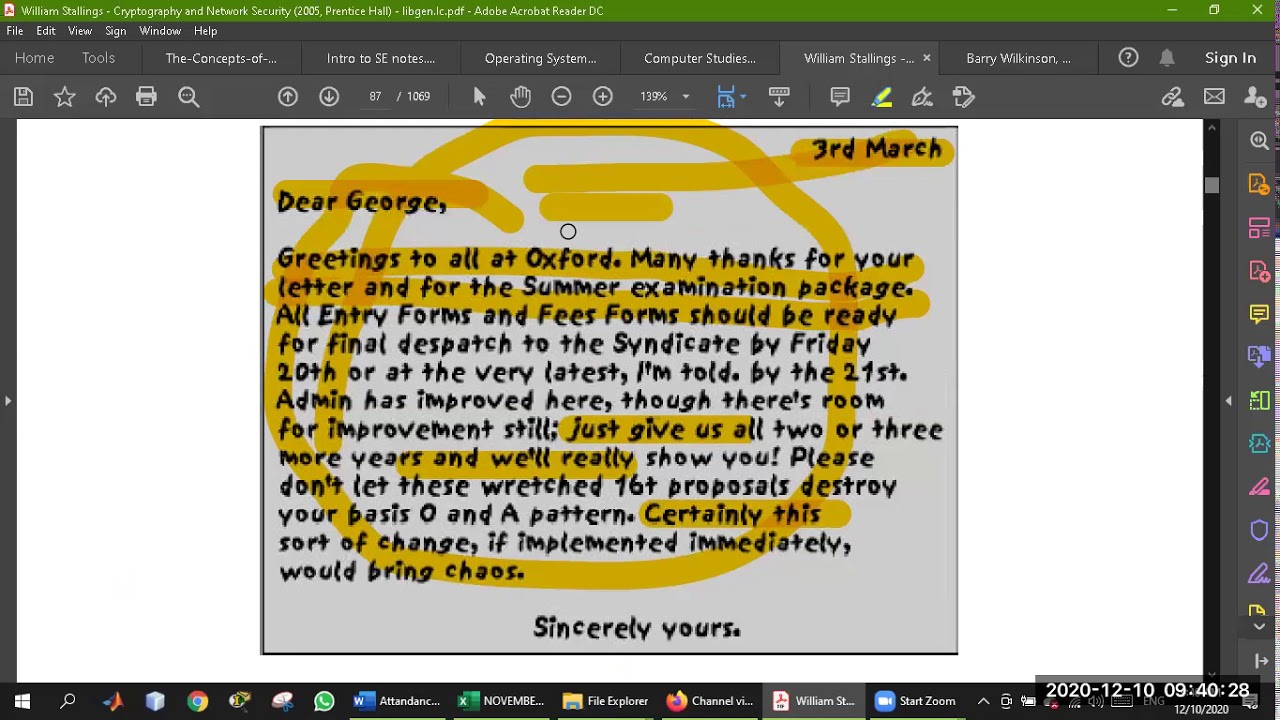
Task: Open the Edit menu
Action: tap(46, 31)
